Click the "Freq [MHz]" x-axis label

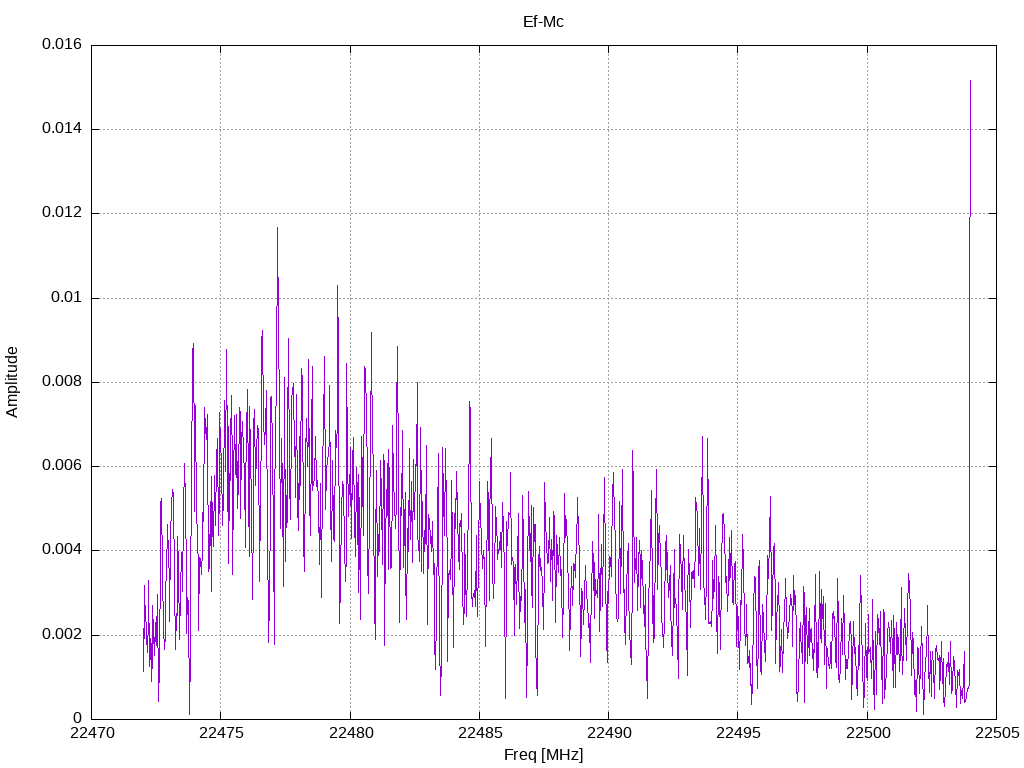[543, 755]
